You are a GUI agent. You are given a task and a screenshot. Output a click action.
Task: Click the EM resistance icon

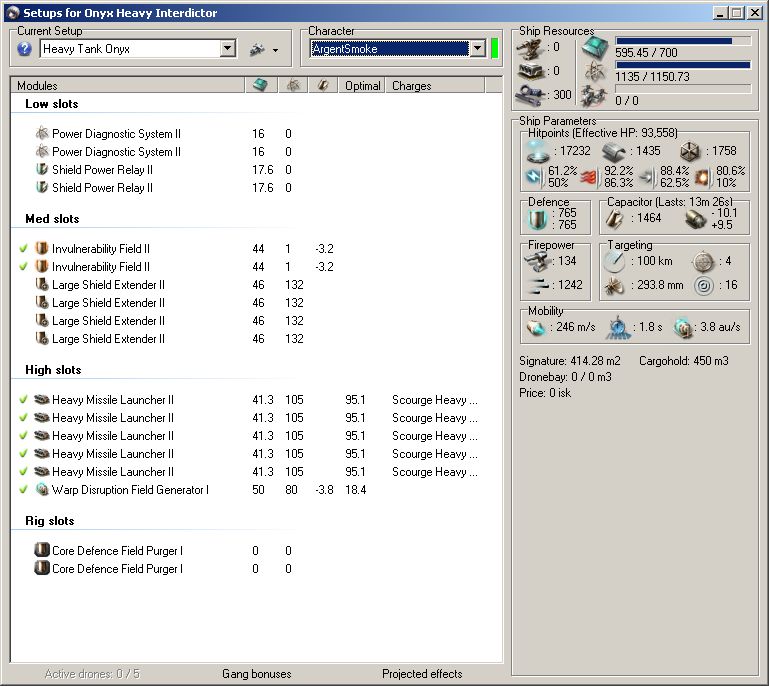[x=534, y=177]
